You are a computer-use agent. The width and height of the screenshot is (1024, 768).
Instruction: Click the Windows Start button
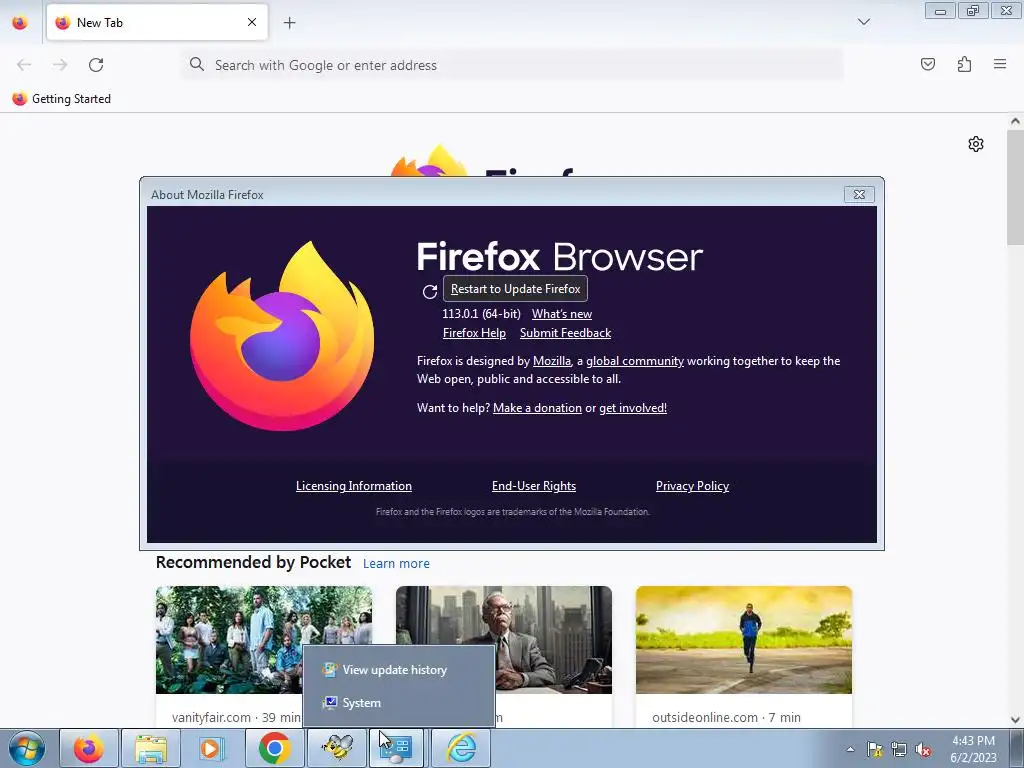pyautogui.click(x=27, y=748)
